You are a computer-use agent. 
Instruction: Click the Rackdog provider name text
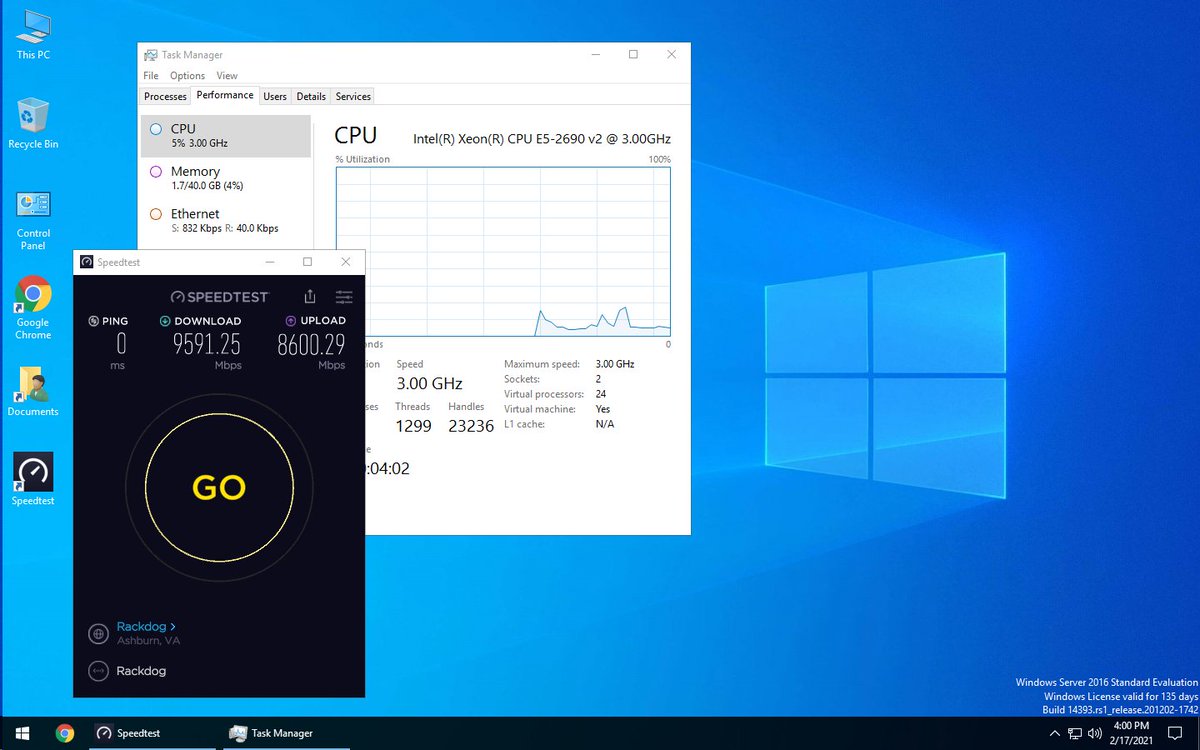click(x=141, y=671)
